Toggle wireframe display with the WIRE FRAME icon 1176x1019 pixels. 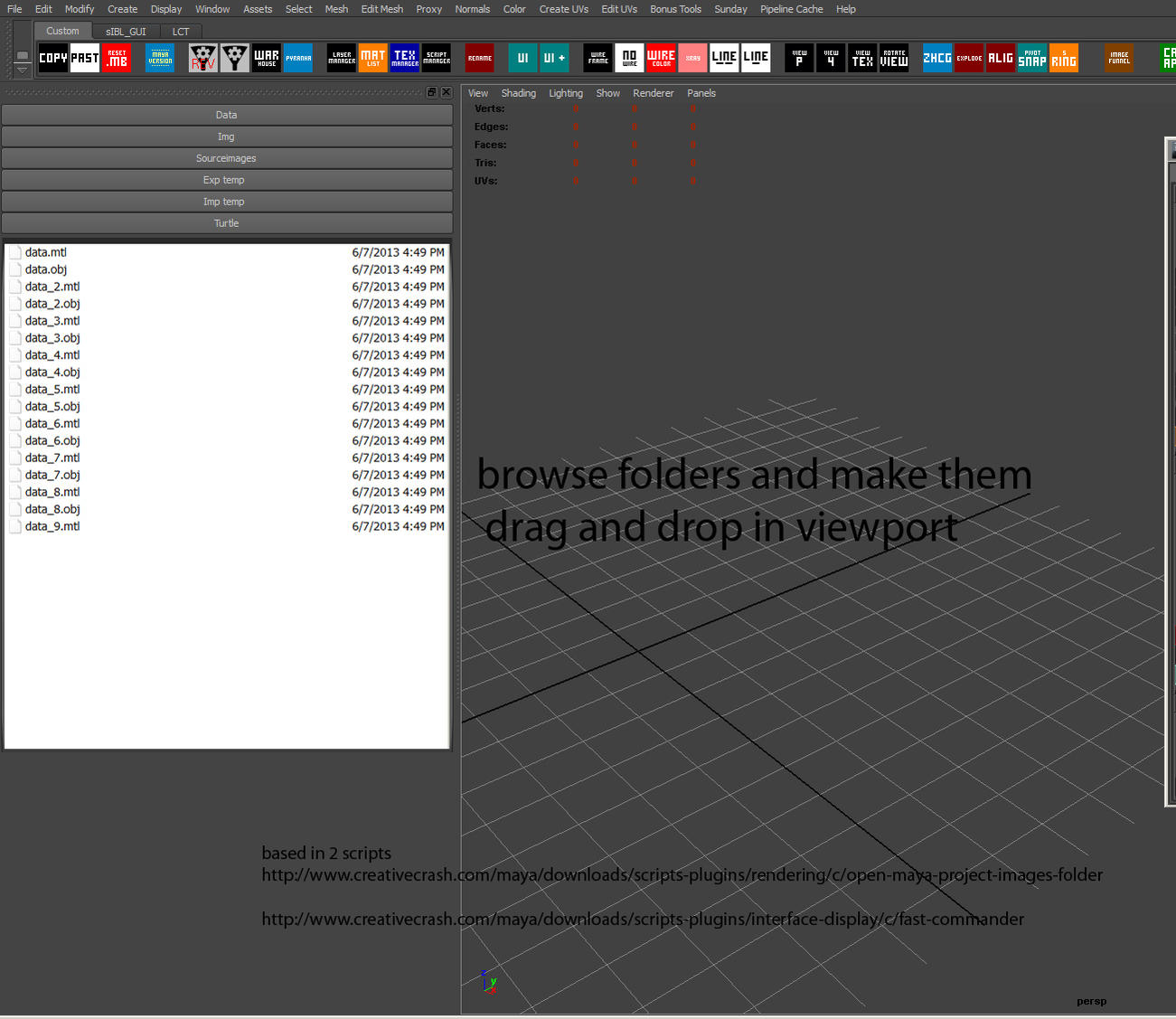597,57
